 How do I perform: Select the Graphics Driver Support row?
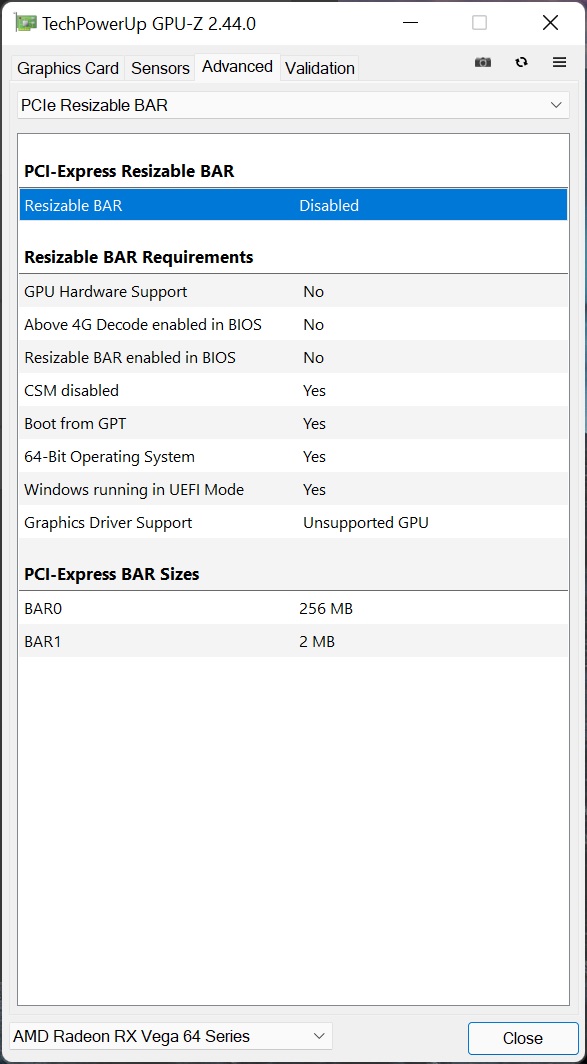point(293,522)
